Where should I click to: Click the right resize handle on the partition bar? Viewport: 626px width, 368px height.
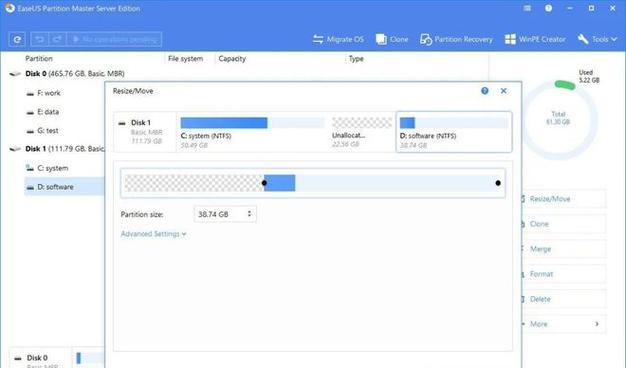pos(498,183)
